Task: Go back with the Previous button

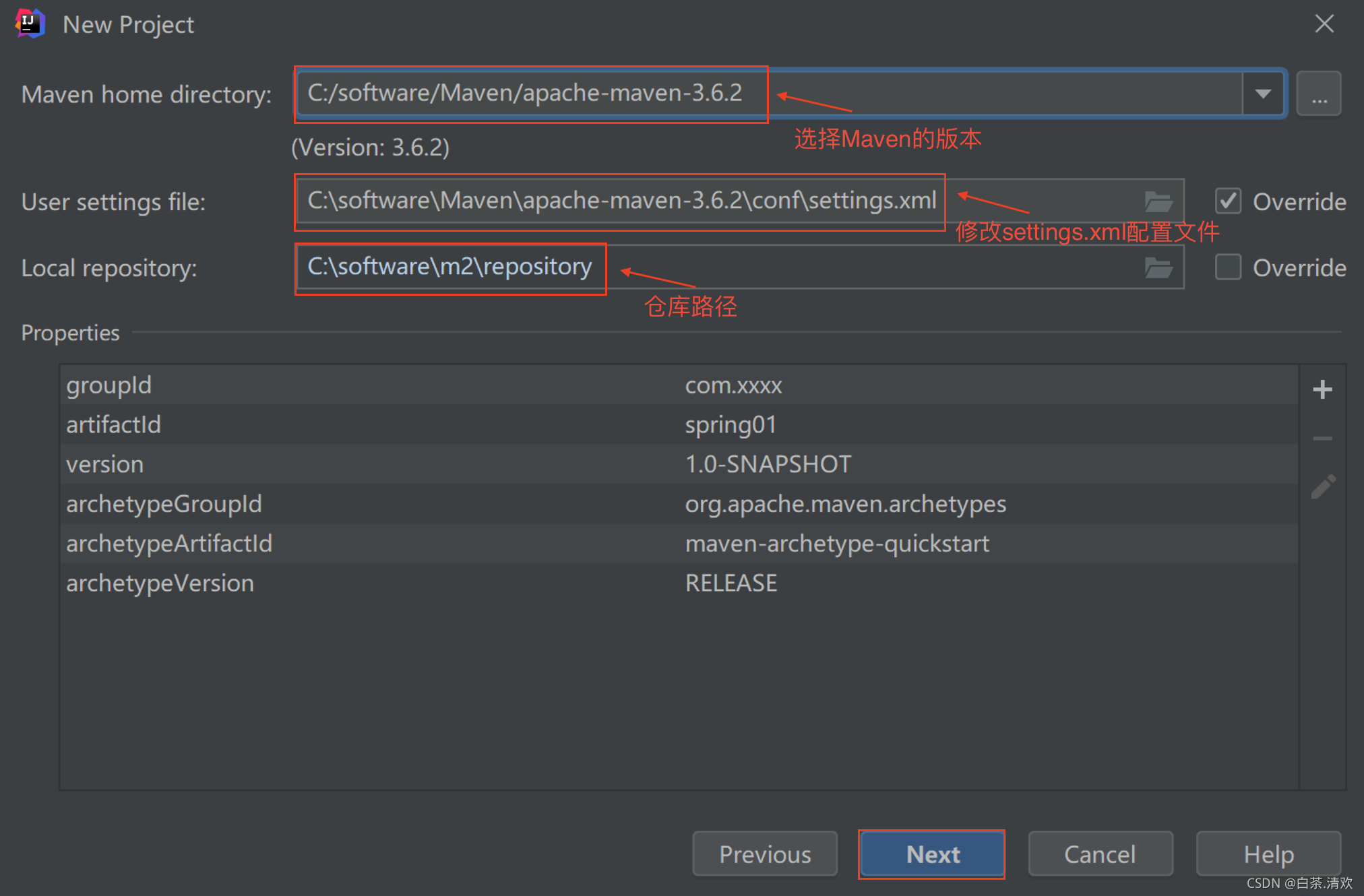Action: 765,854
